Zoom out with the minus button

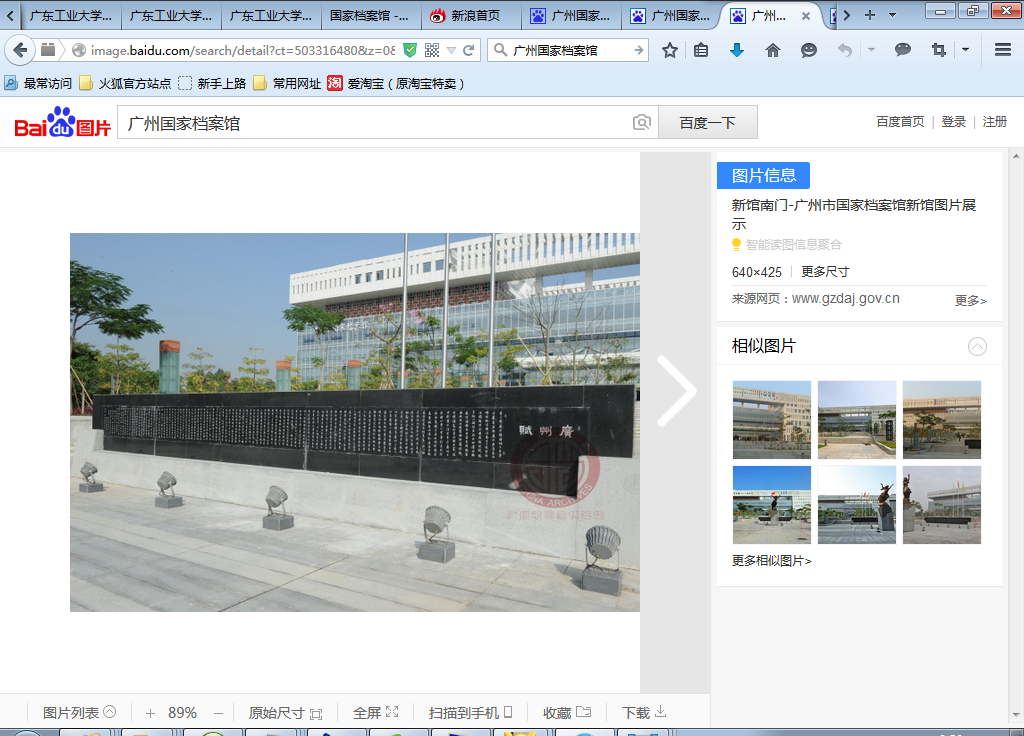click(x=218, y=713)
